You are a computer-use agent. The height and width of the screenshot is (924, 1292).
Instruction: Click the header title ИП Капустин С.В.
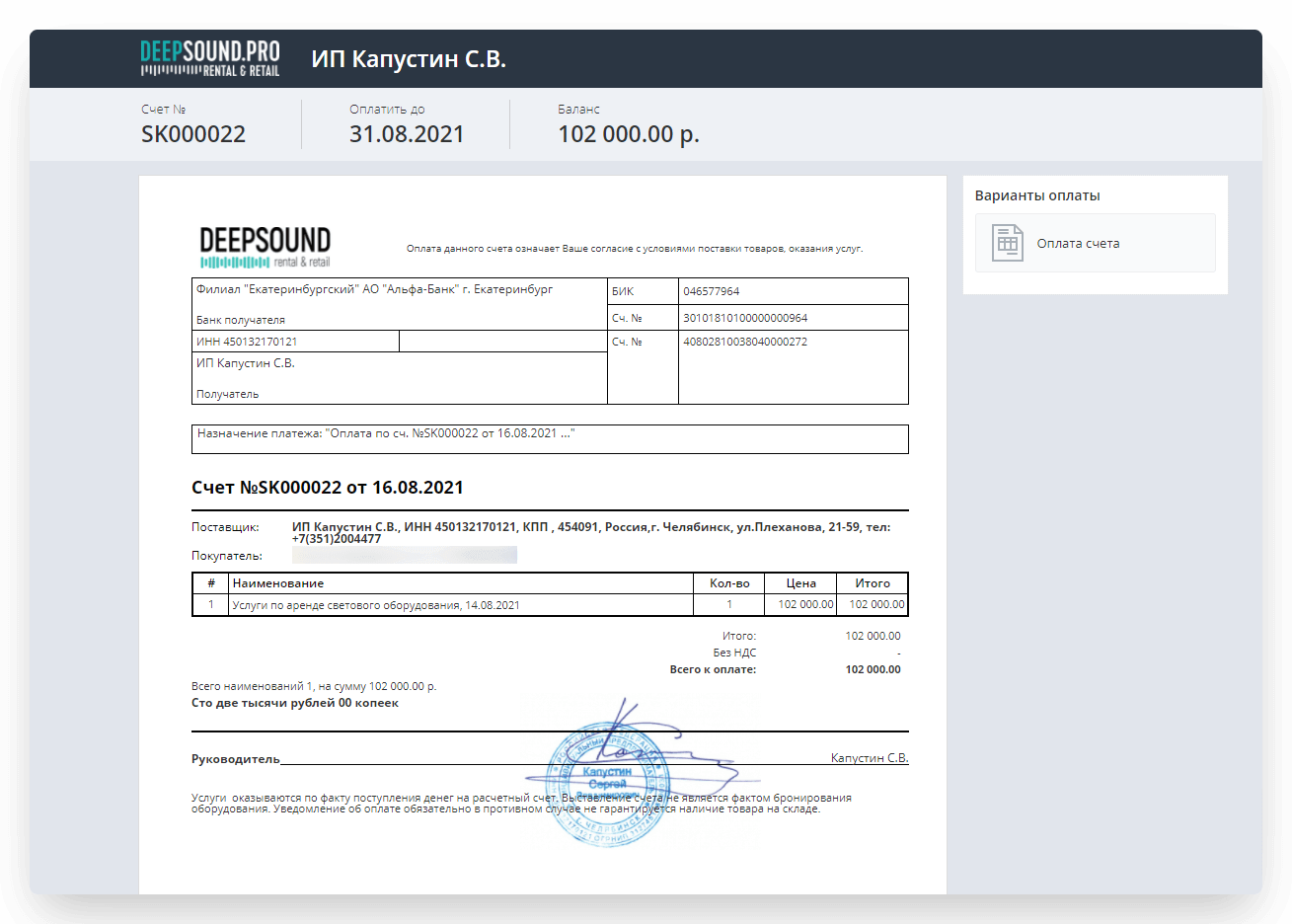[x=409, y=59]
